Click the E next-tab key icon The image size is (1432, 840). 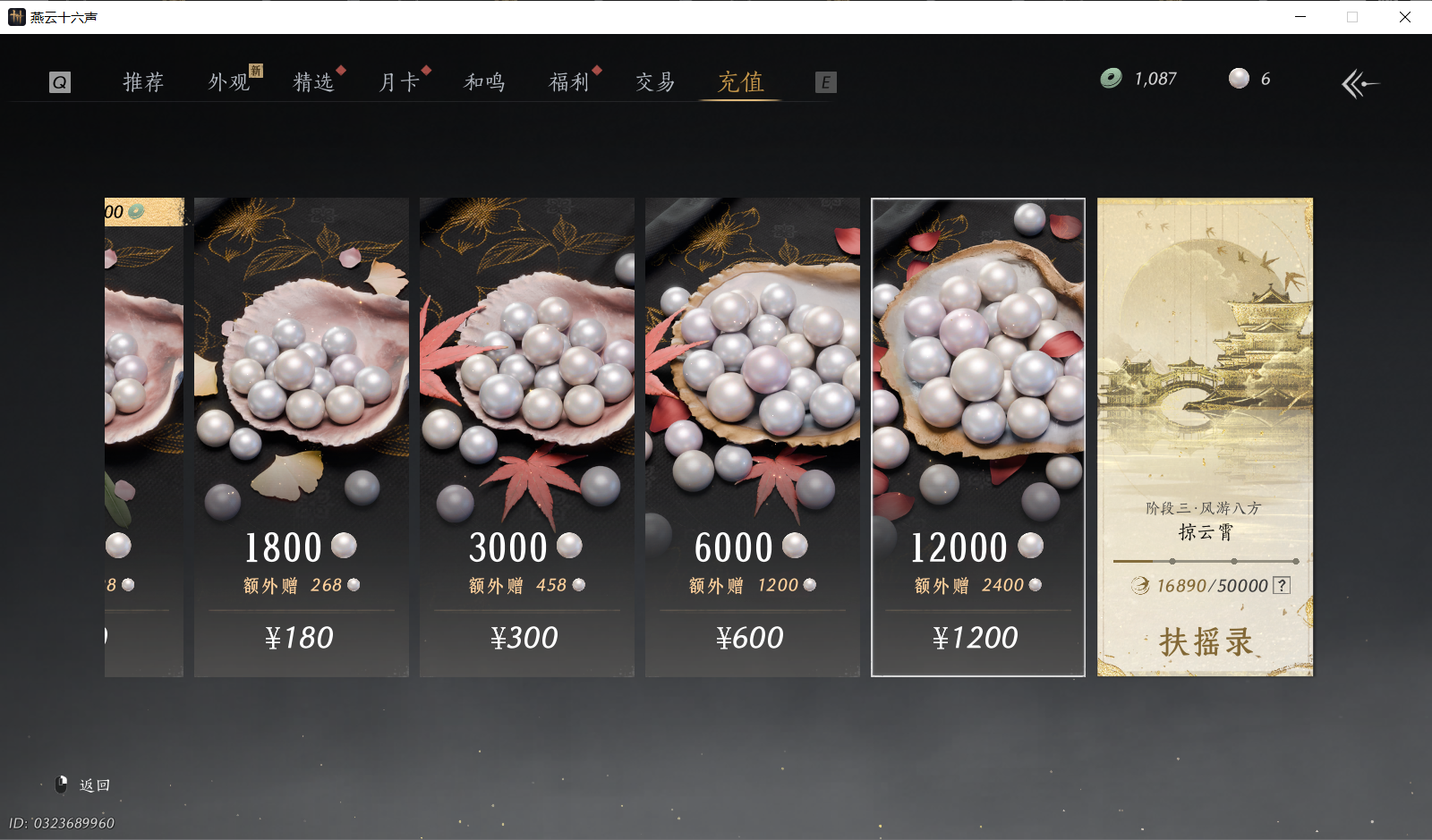(x=825, y=82)
